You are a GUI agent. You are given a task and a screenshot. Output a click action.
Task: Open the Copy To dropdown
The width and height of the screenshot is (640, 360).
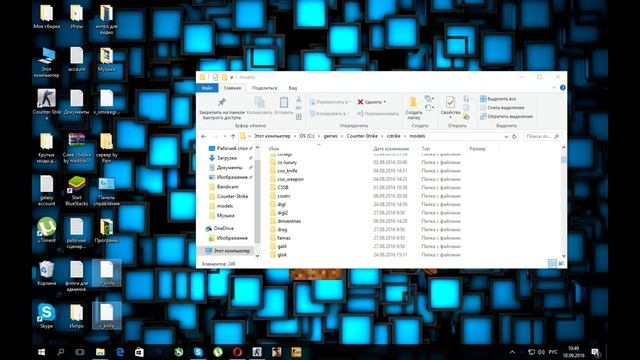pos(328,113)
